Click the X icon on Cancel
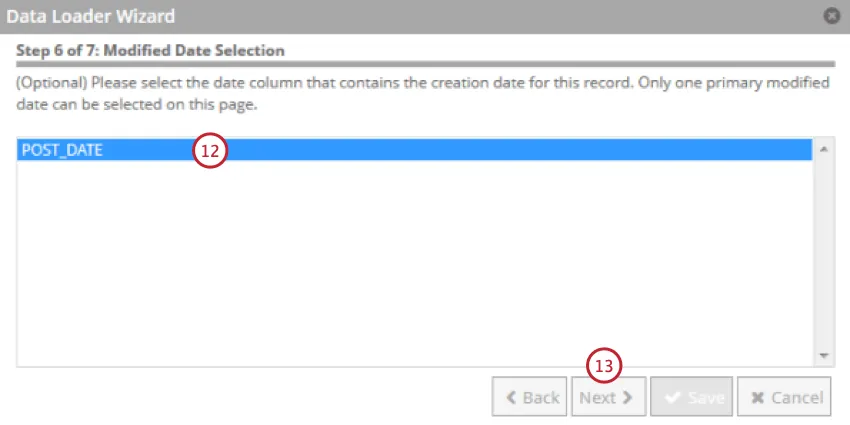The image size is (850, 425). 758,397
